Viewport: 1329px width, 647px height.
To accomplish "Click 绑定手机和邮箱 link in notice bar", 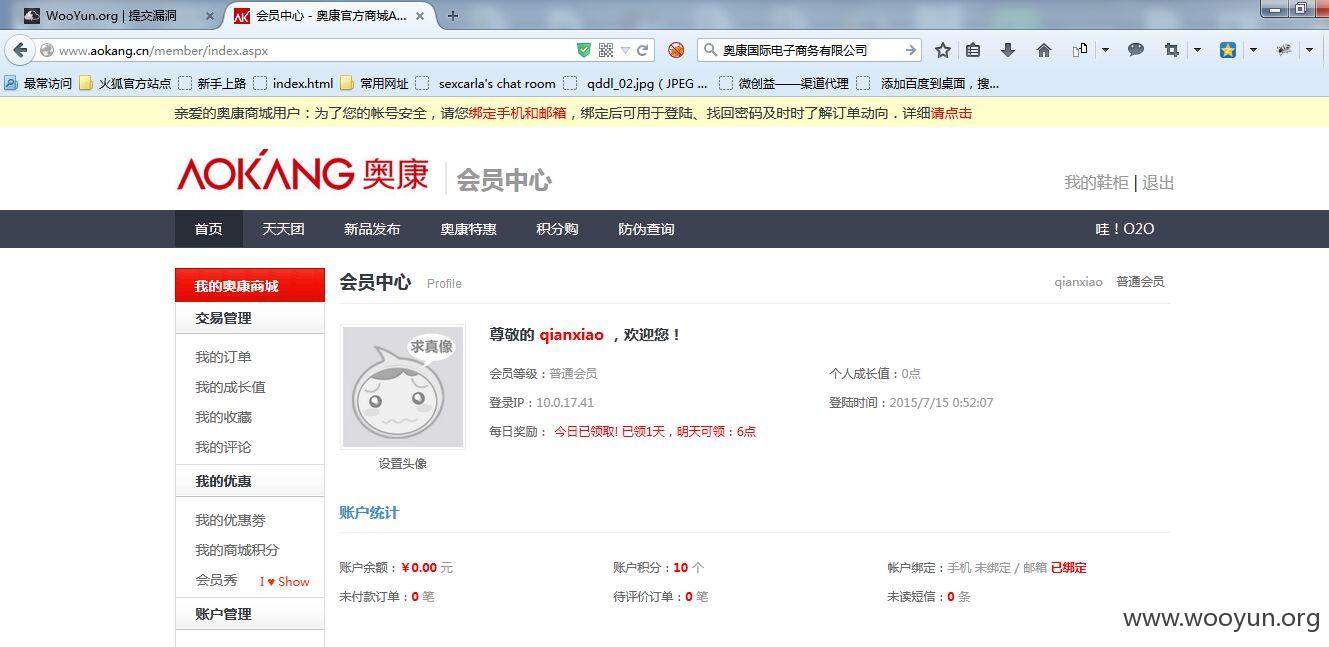I will [x=518, y=113].
